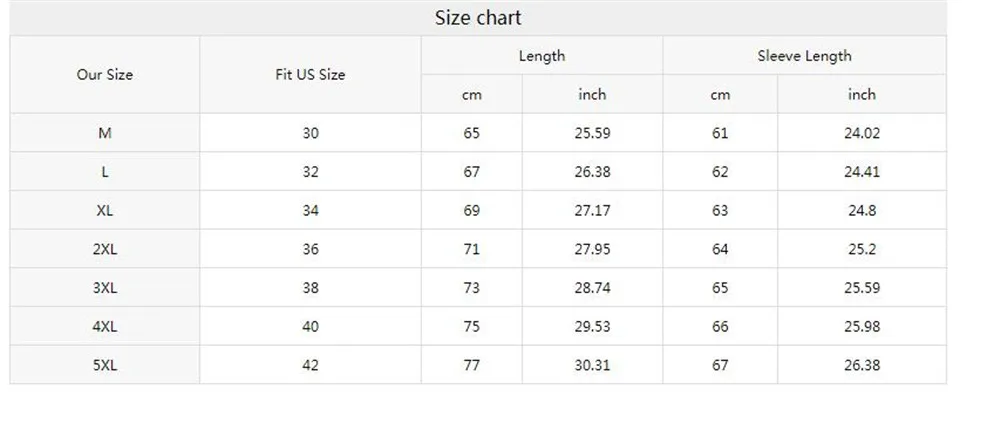Select the Fit US Size header

[x=310, y=75]
